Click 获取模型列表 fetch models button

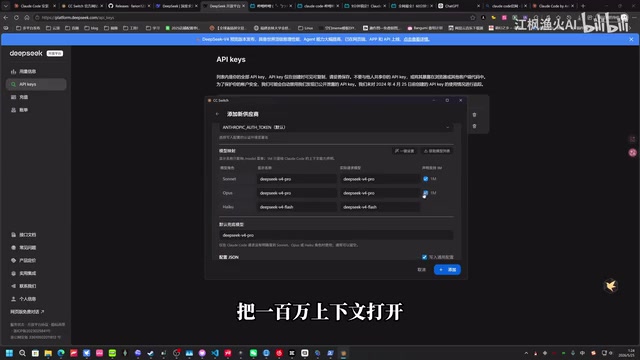(x=437, y=151)
